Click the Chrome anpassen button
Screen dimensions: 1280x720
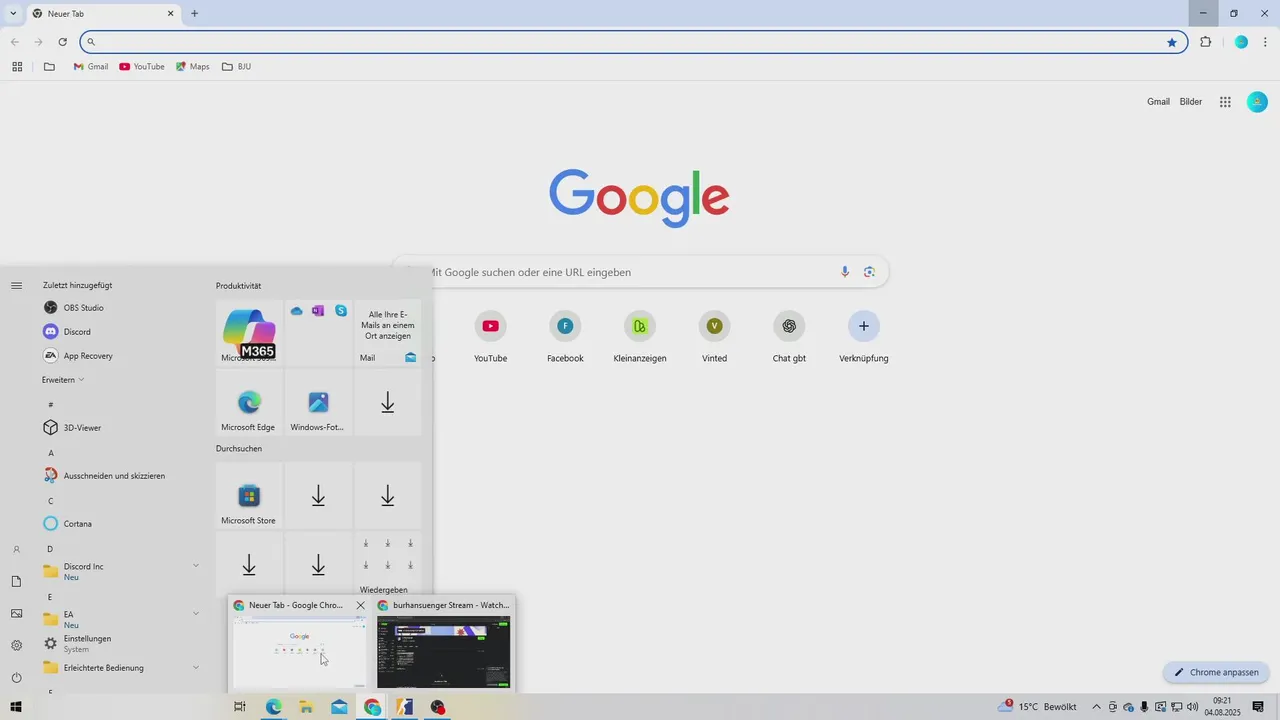point(1216,672)
